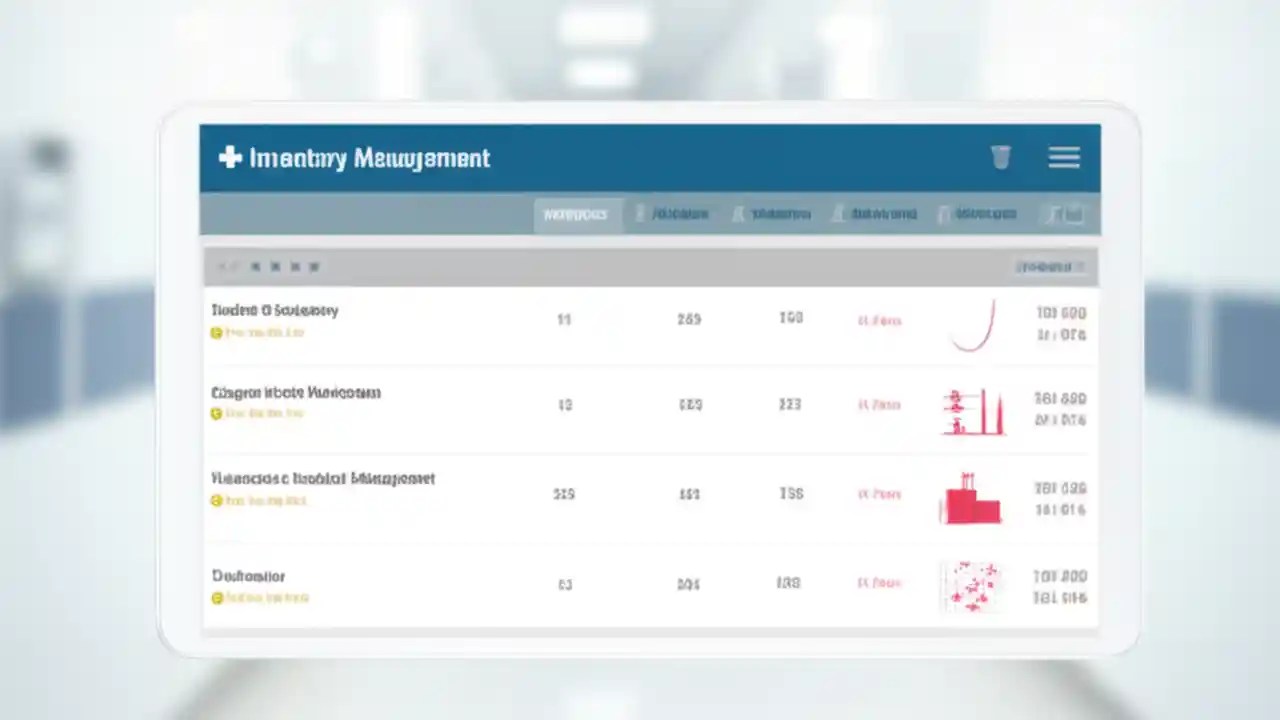This screenshot has width=1280, height=720.
Task: Click the hamburger menu icon top right
Action: [x=1064, y=158]
